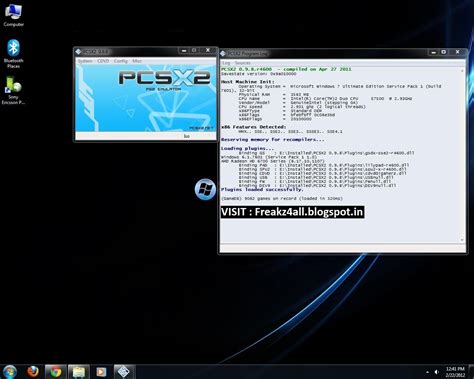Click the 'Host Machine Init:' log heading
This screenshot has width=474, height=379.
click(248, 82)
